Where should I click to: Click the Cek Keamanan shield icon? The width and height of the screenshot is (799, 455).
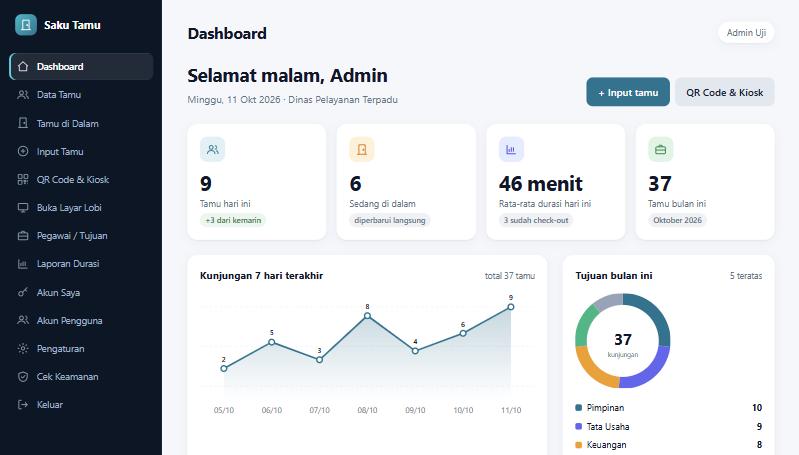23,377
